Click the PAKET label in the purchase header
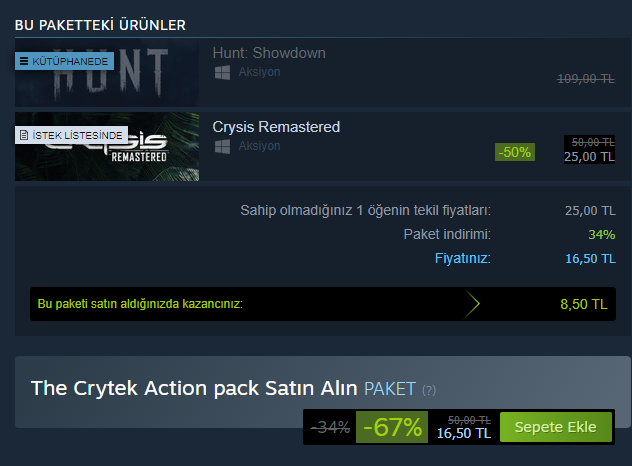This screenshot has width=632, height=466. [x=389, y=389]
